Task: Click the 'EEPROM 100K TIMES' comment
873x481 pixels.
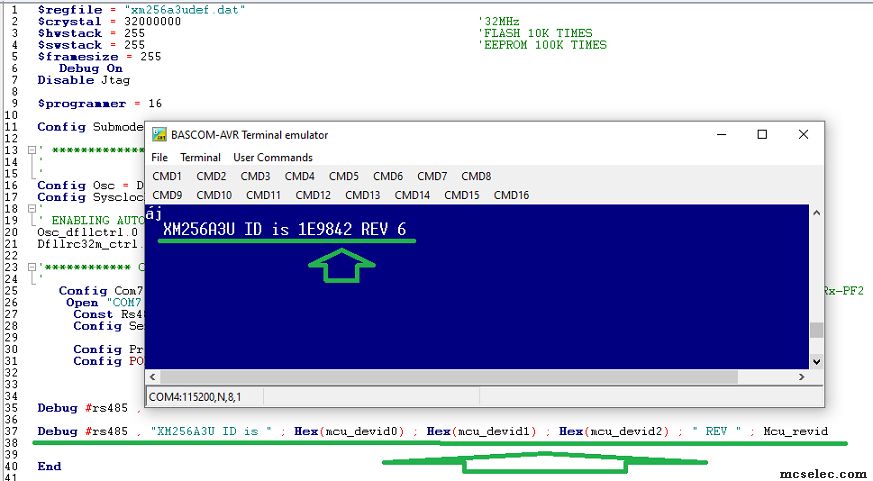Action: click(542, 45)
